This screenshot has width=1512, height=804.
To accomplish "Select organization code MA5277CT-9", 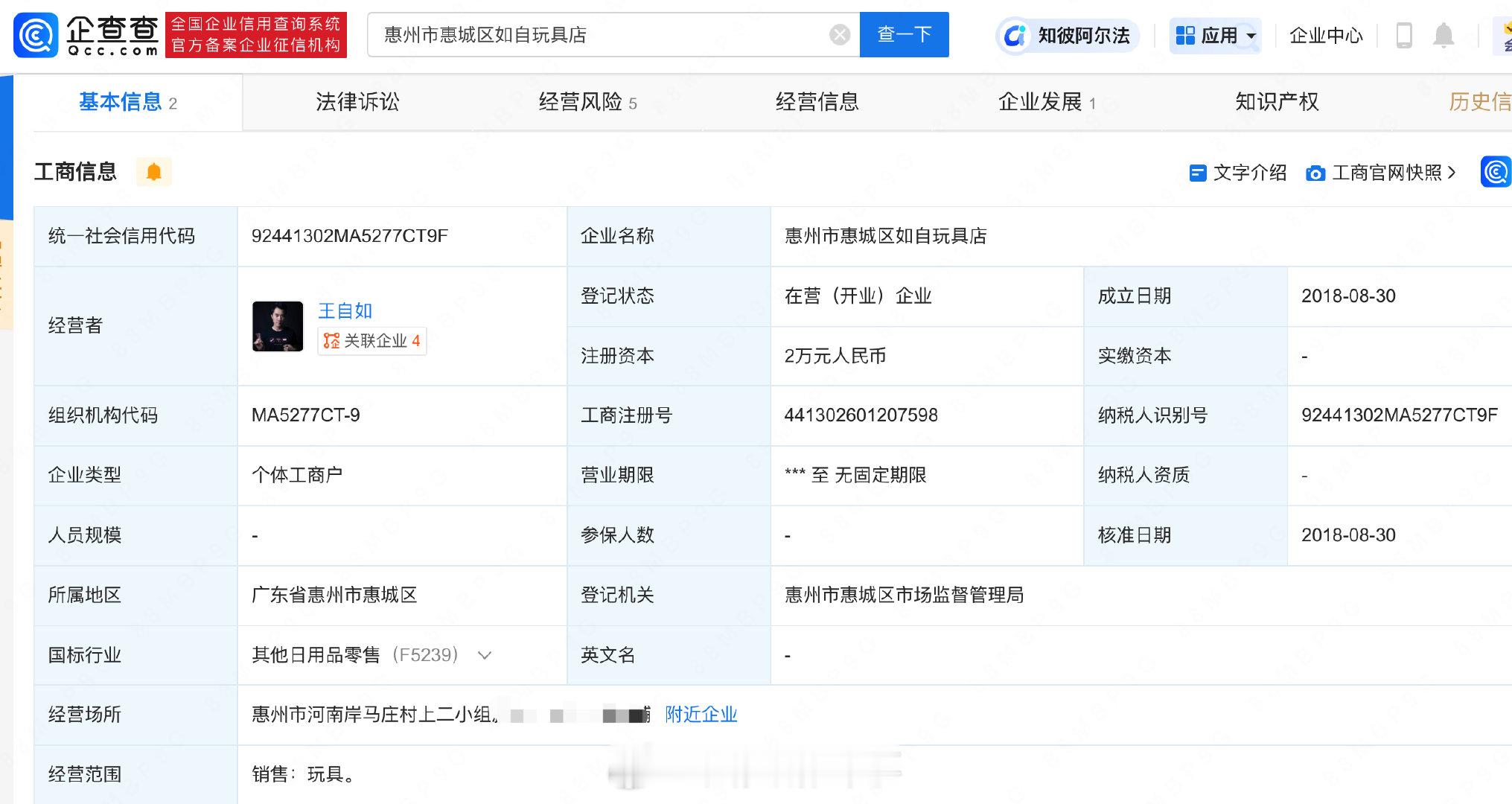I will coord(305,415).
